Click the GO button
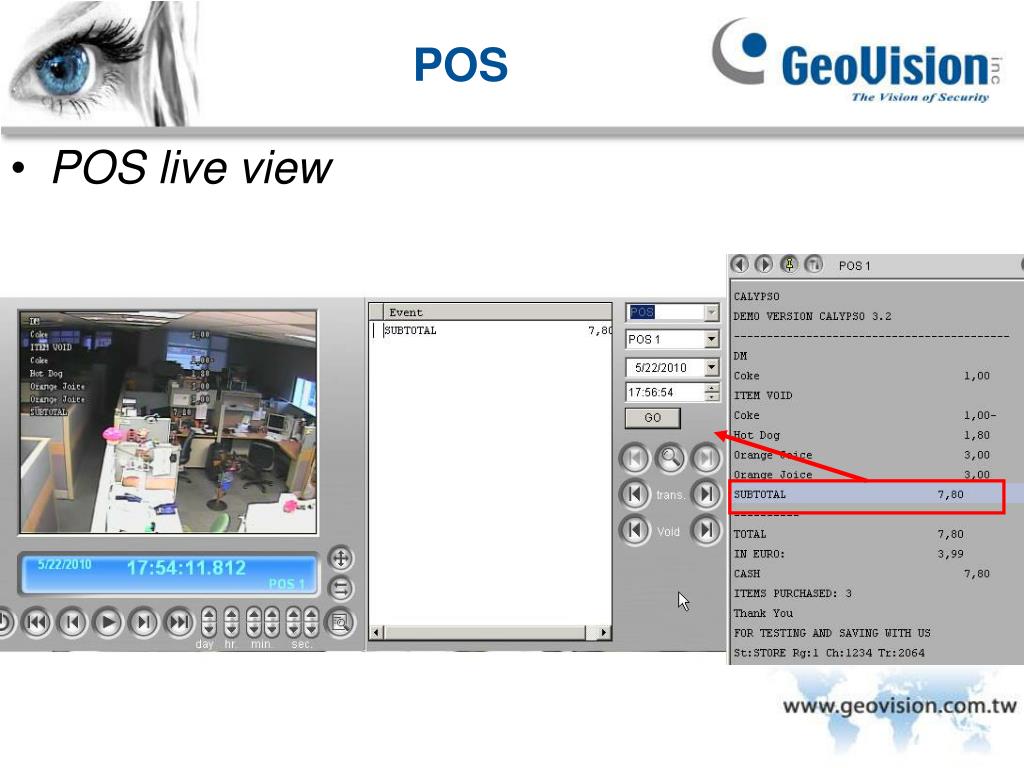The image size is (1024, 768). [652, 418]
